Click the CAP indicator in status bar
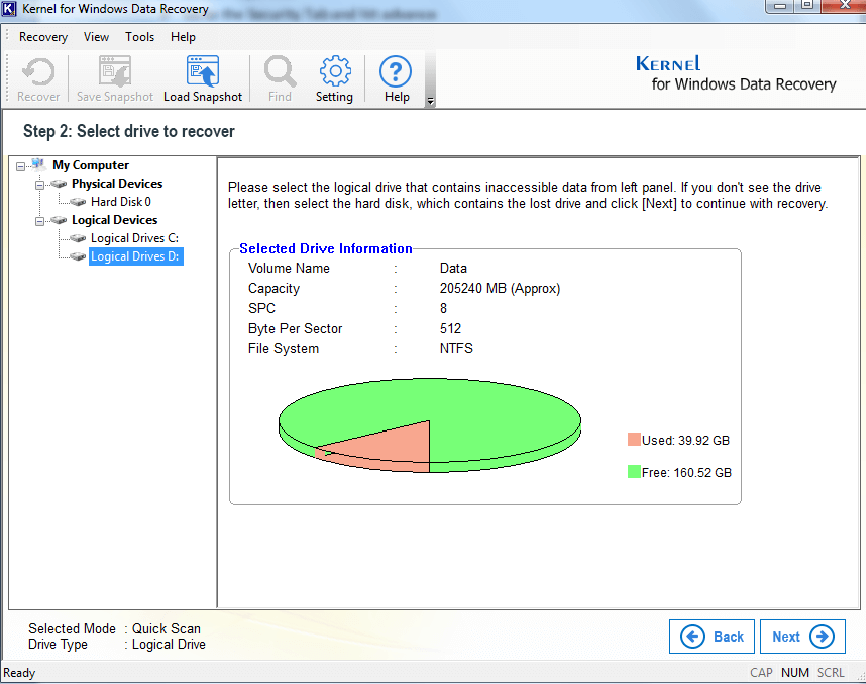 click(x=761, y=672)
